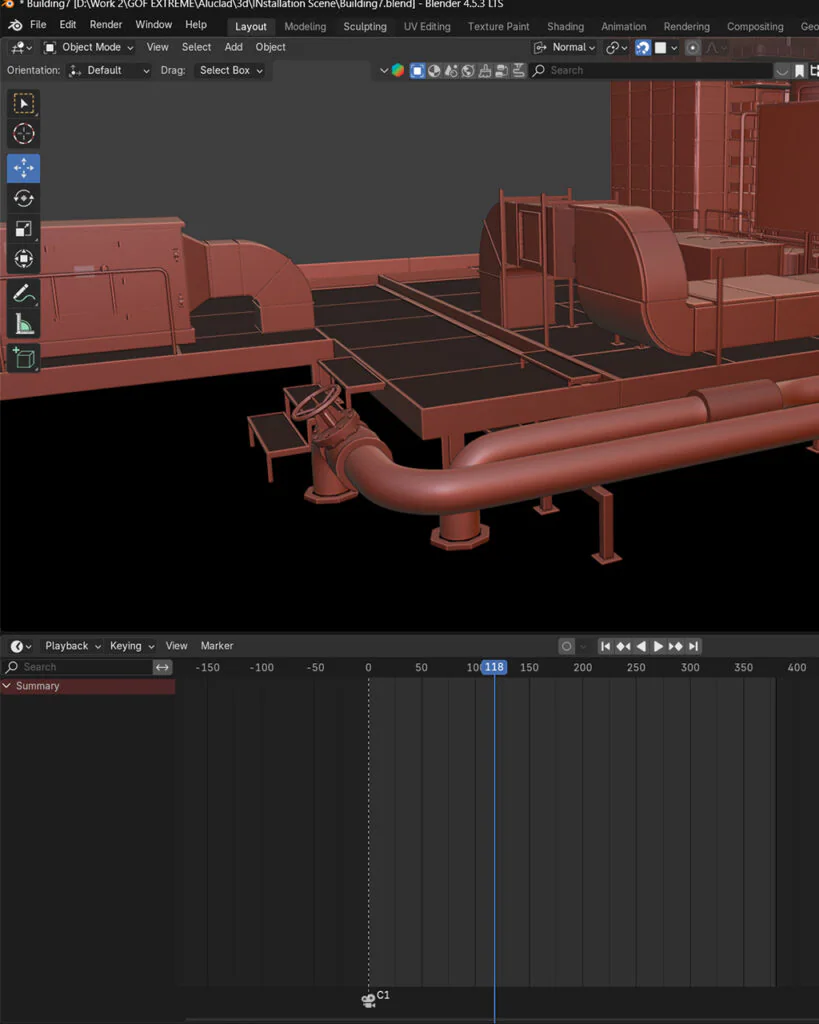Click the outliner bookmark icon

click(799, 71)
